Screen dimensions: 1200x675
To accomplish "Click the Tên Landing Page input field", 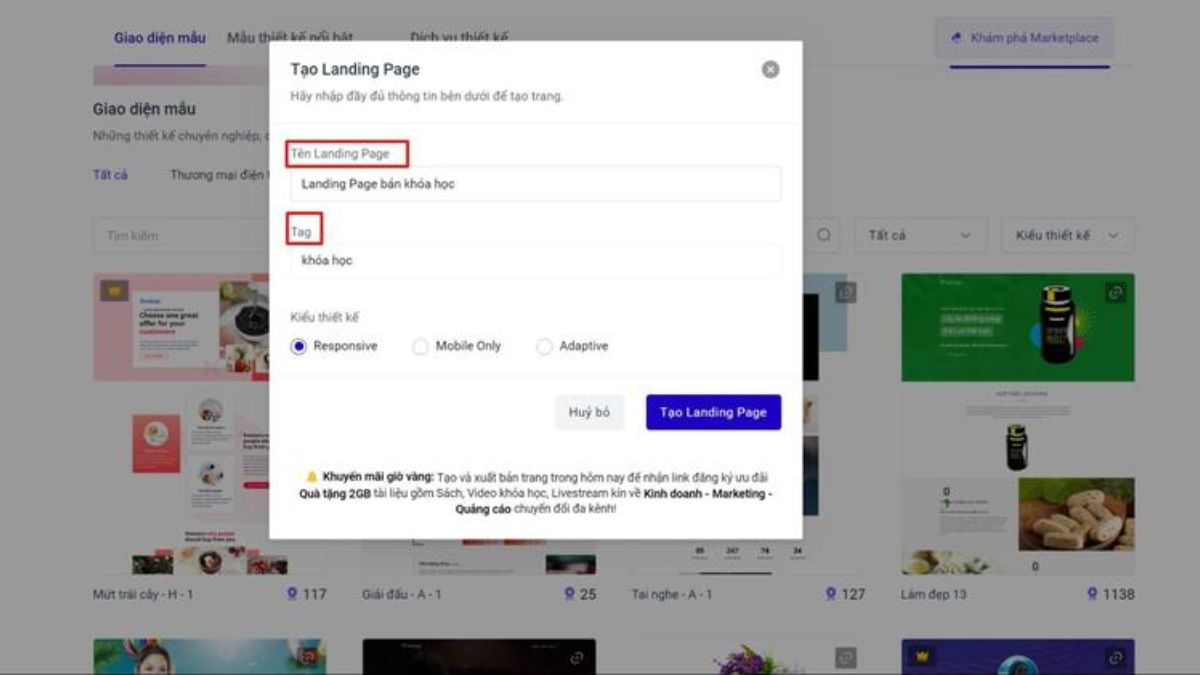I will point(535,184).
